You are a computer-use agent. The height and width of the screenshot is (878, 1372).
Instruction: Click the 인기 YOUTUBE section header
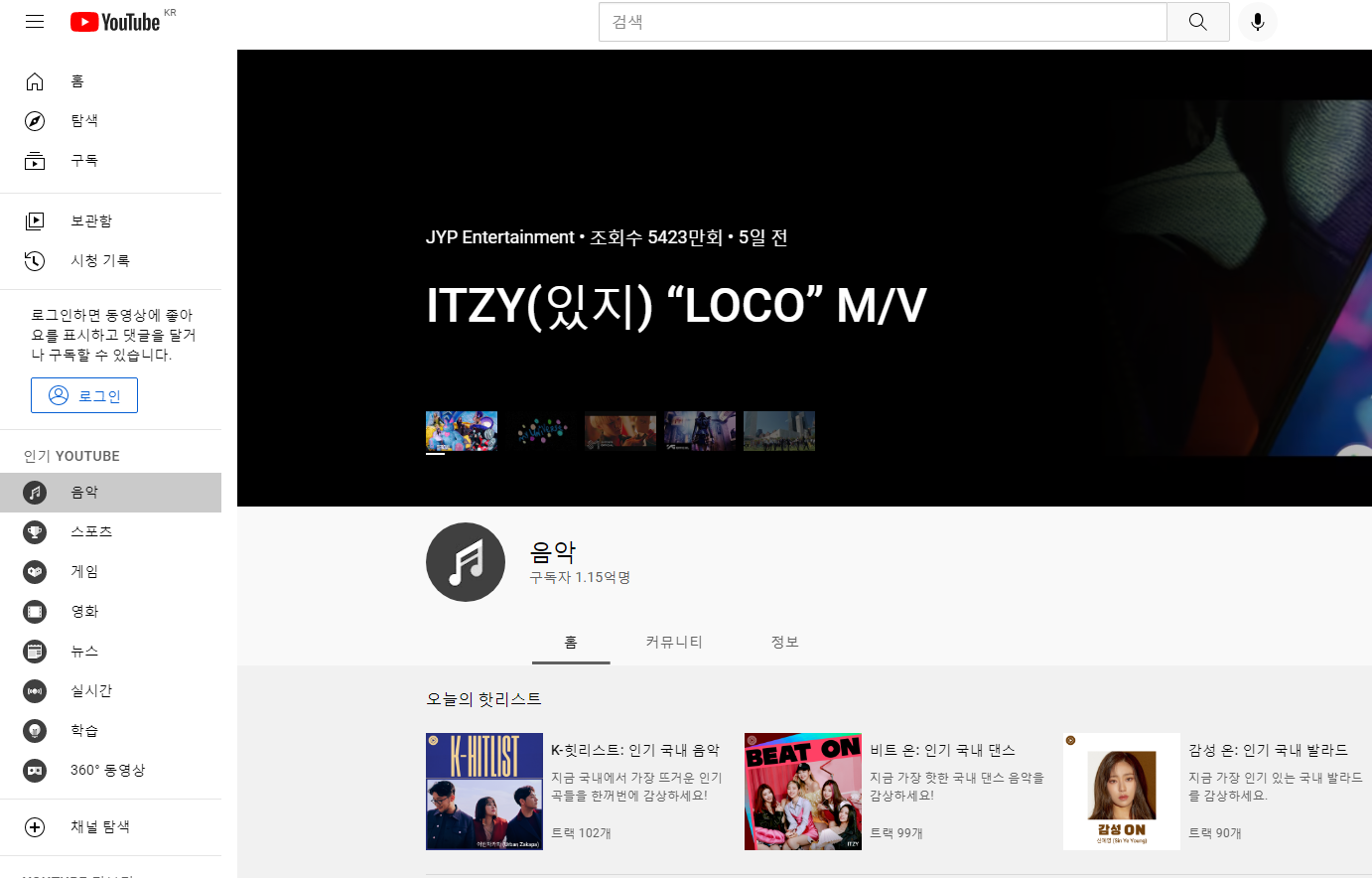coord(71,456)
